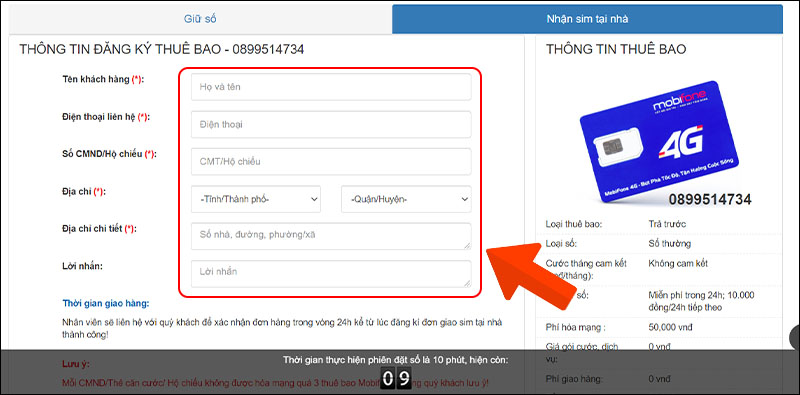Click the Lời nhắn label
800x395 pixels.
pos(83,265)
